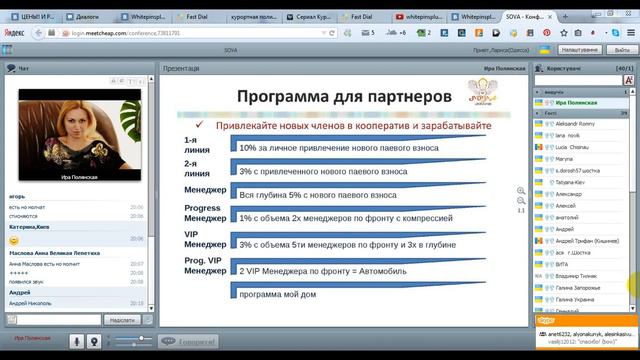Open the layout grid icon left of SOVA
The image size is (640, 360).
click(7, 50)
